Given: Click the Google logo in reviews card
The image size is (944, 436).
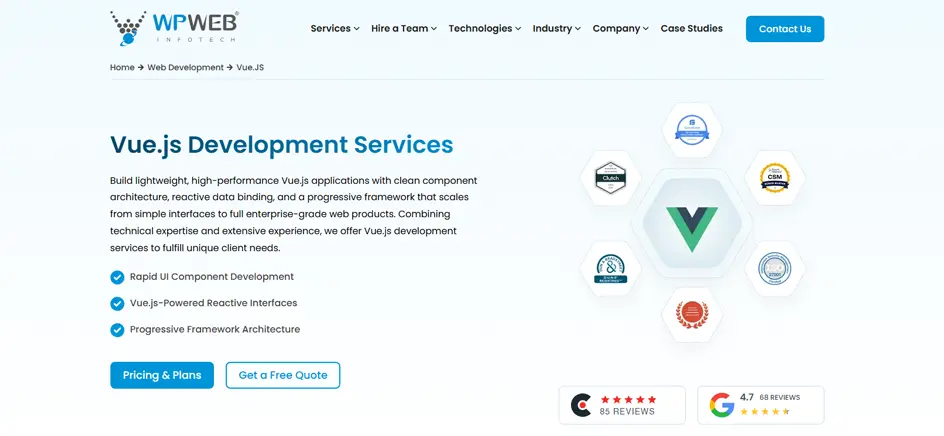Looking at the screenshot, I should (722, 405).
